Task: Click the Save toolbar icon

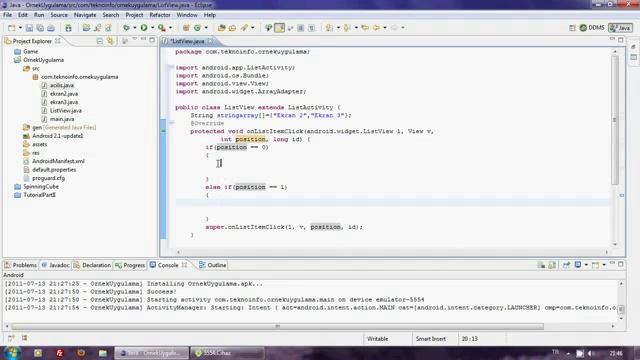Action: (x=29, y=28)
